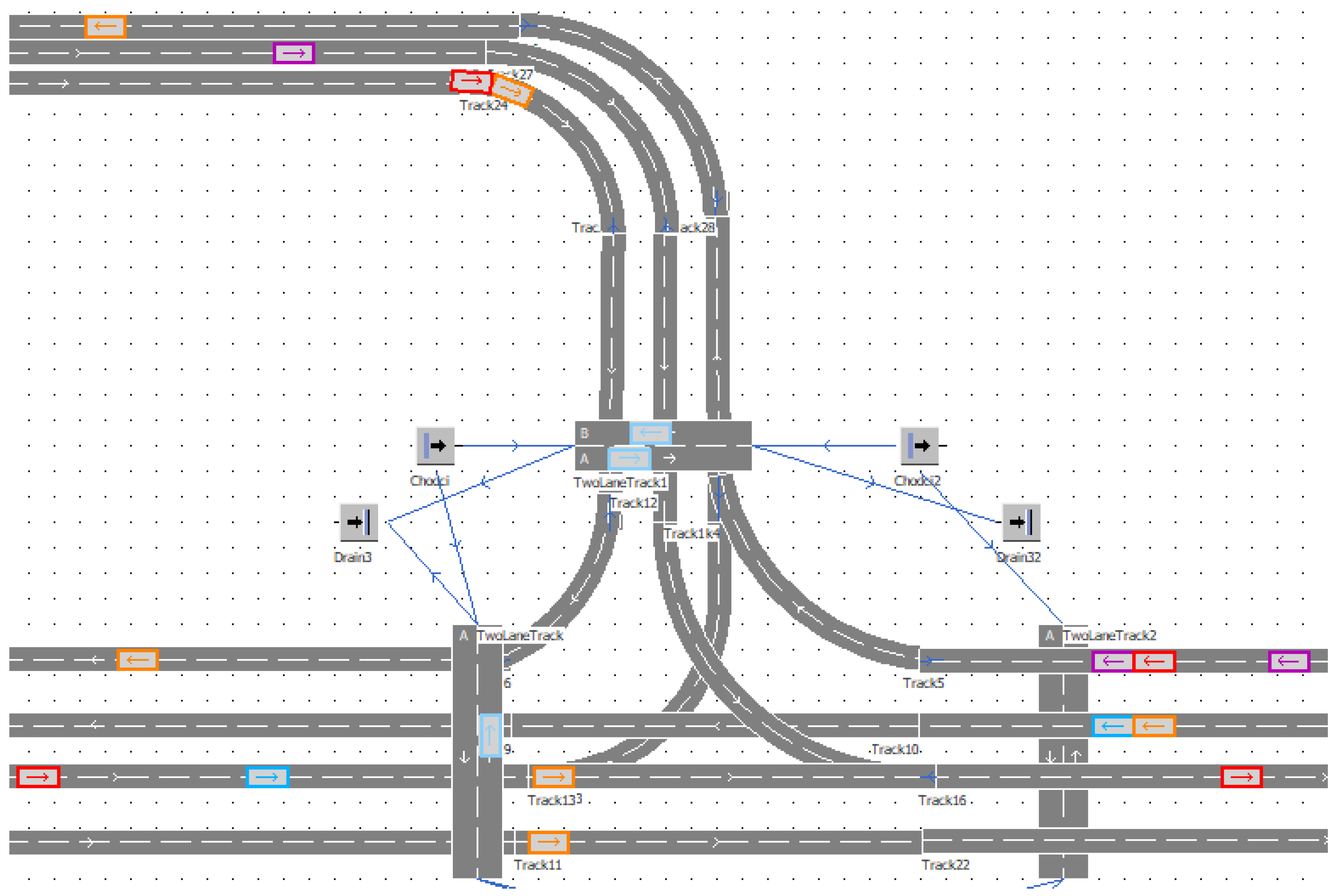Viewport: 1338px width, 896px height.
Task: Select the Track22 label
Action: 945,865
